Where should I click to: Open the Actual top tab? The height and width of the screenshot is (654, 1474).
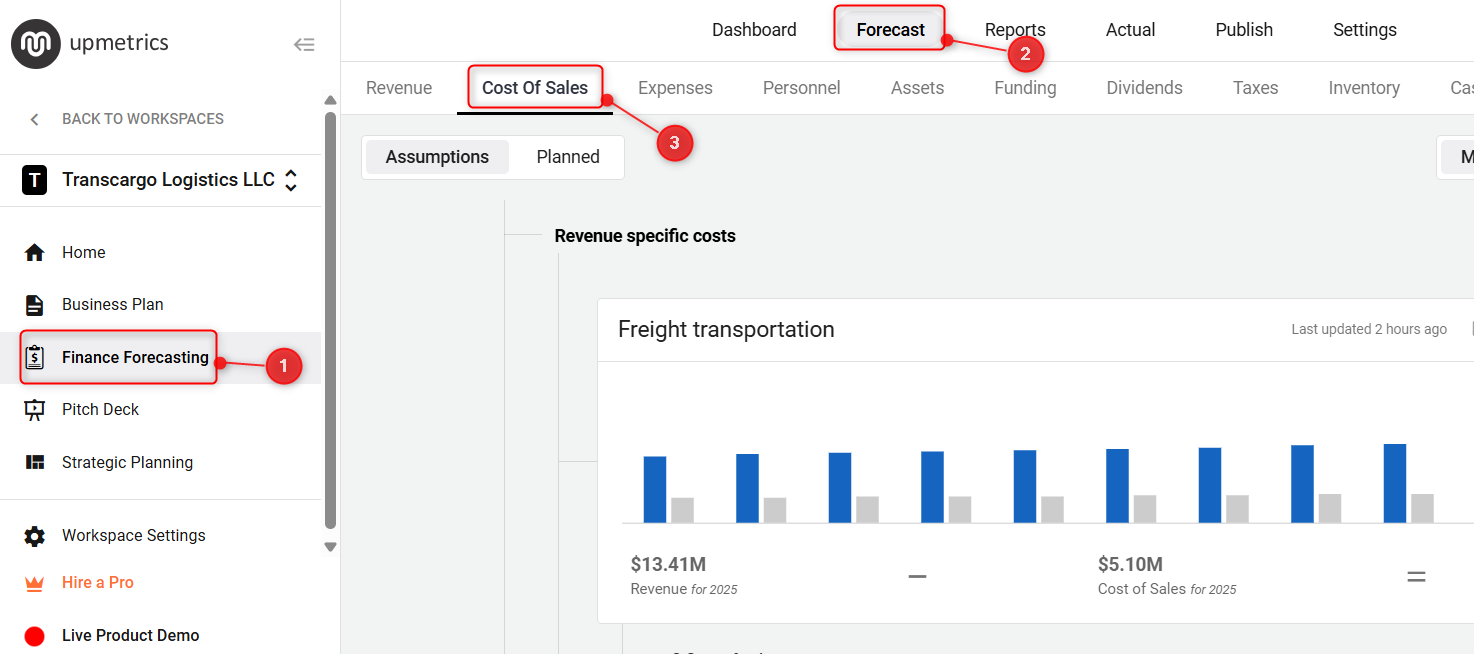(x=1131, y=30)
